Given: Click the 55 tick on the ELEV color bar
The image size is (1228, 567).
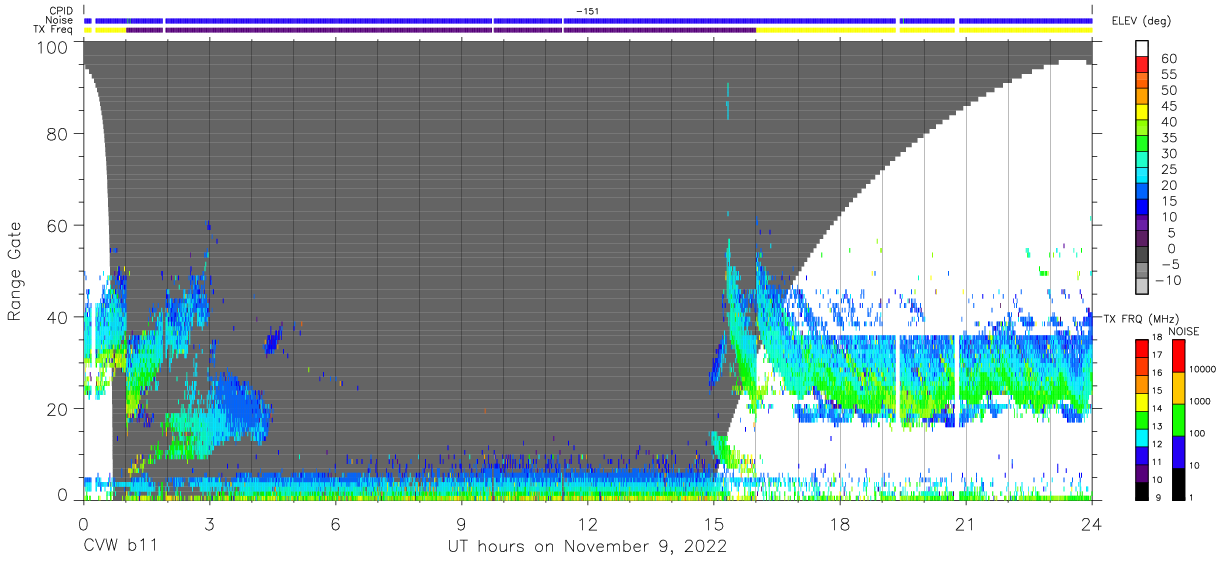Looking at the screenshot, I should tap(1168, 75).
